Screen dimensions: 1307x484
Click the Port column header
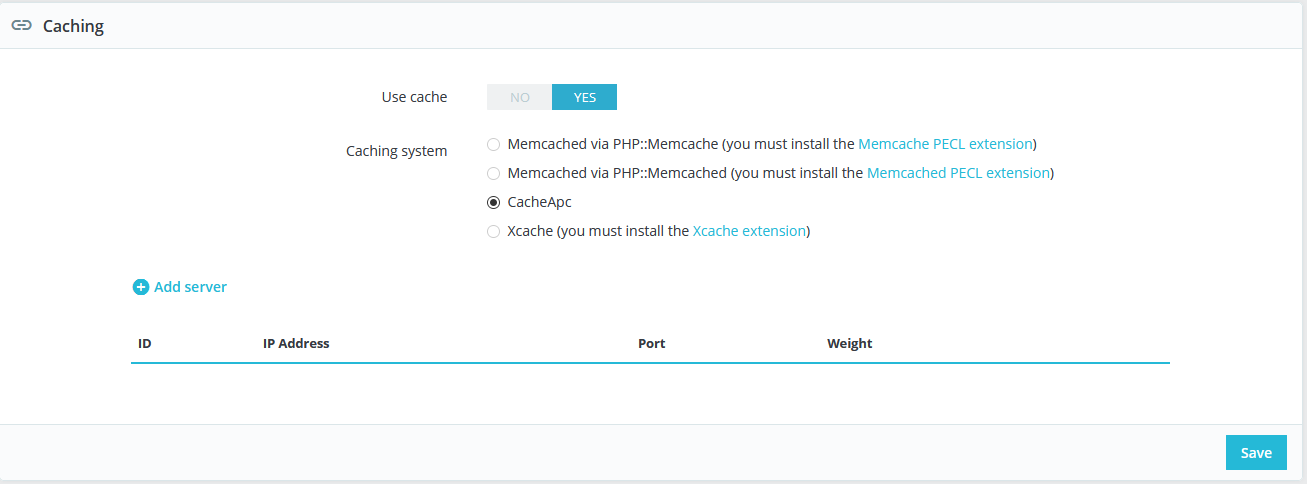click(651, 343)
